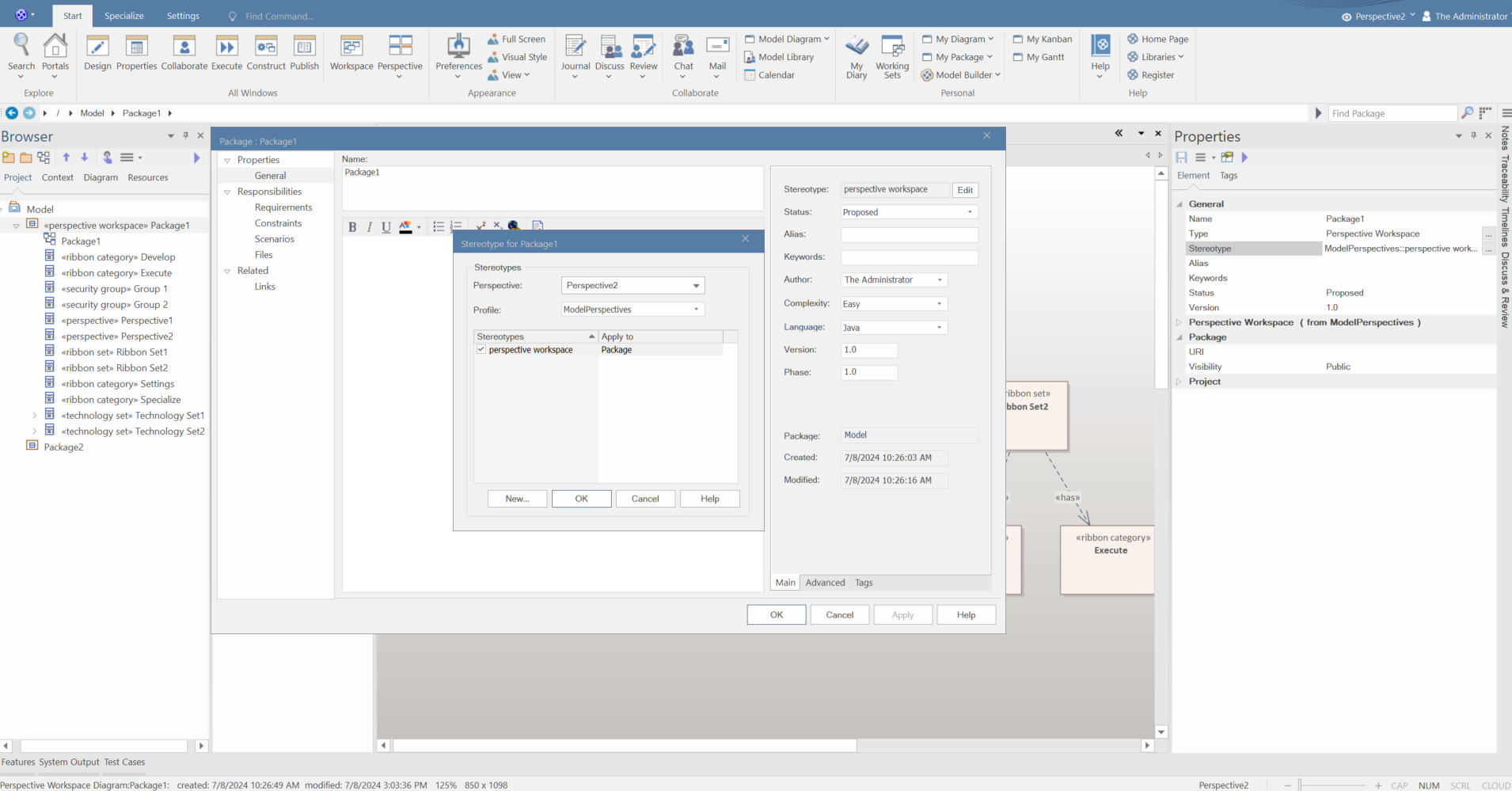Apply italic formatting in notes toolbar
Screen dimensions: 1512x791
[369, 227]
